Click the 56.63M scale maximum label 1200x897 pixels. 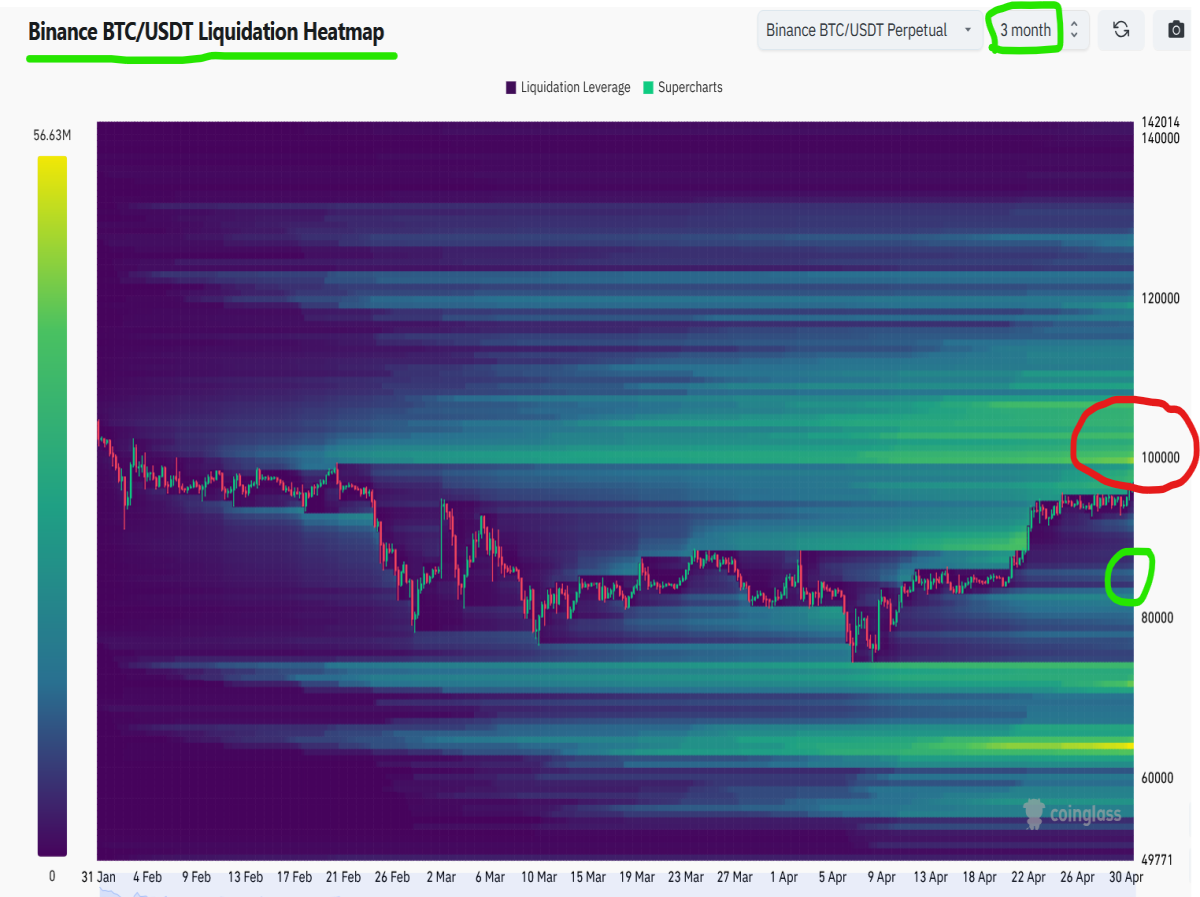coord(51,135)
